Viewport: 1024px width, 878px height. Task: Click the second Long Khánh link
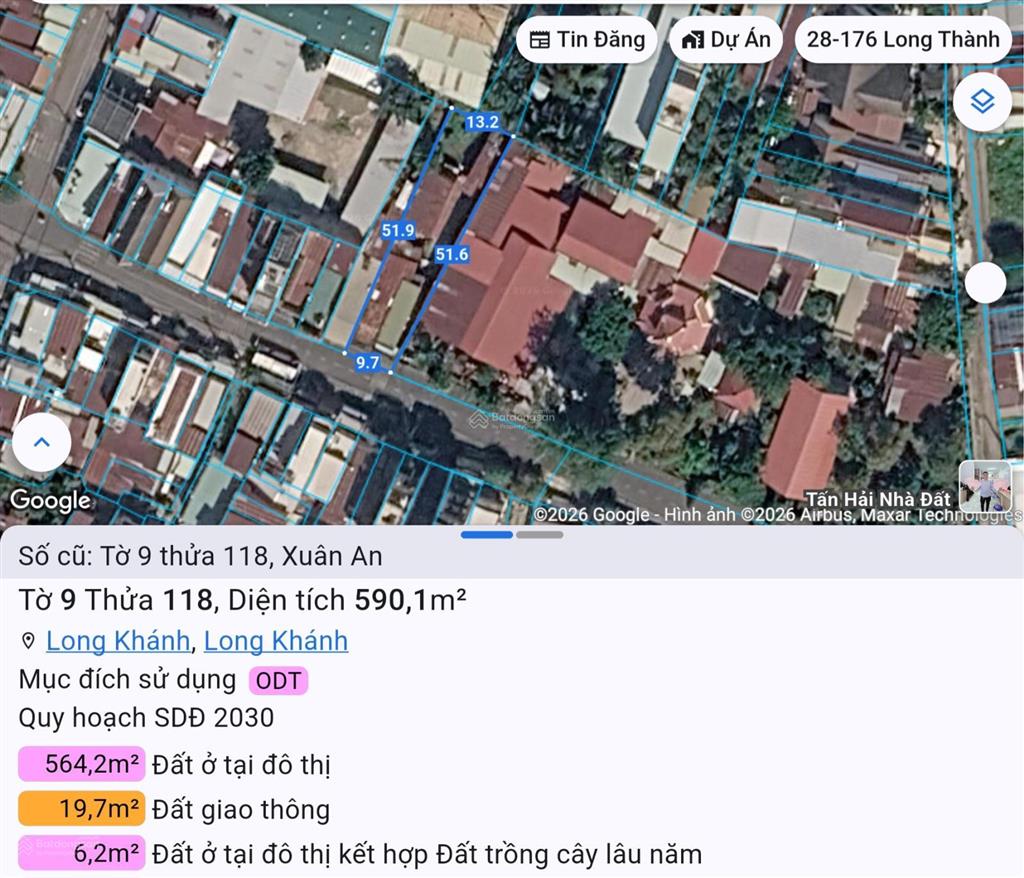pos(276,640)
